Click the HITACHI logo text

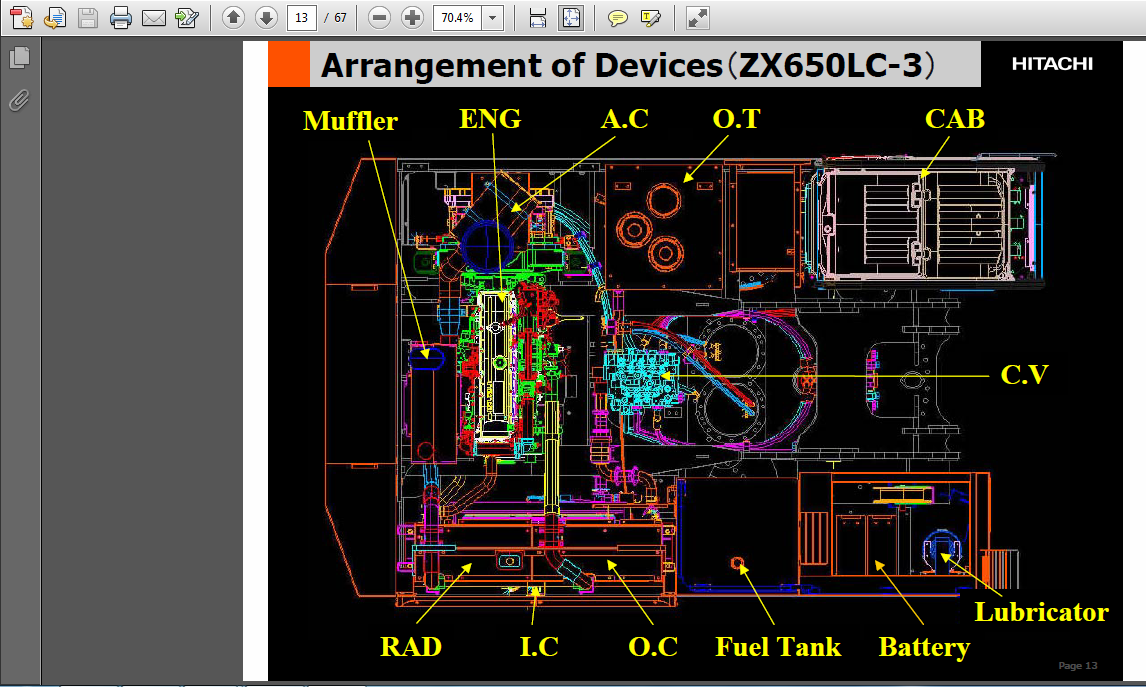coord(1052,64)
